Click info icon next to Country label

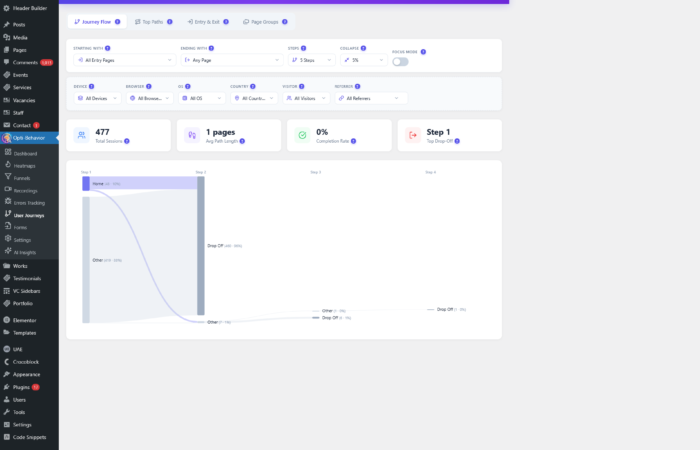point(253,87)
